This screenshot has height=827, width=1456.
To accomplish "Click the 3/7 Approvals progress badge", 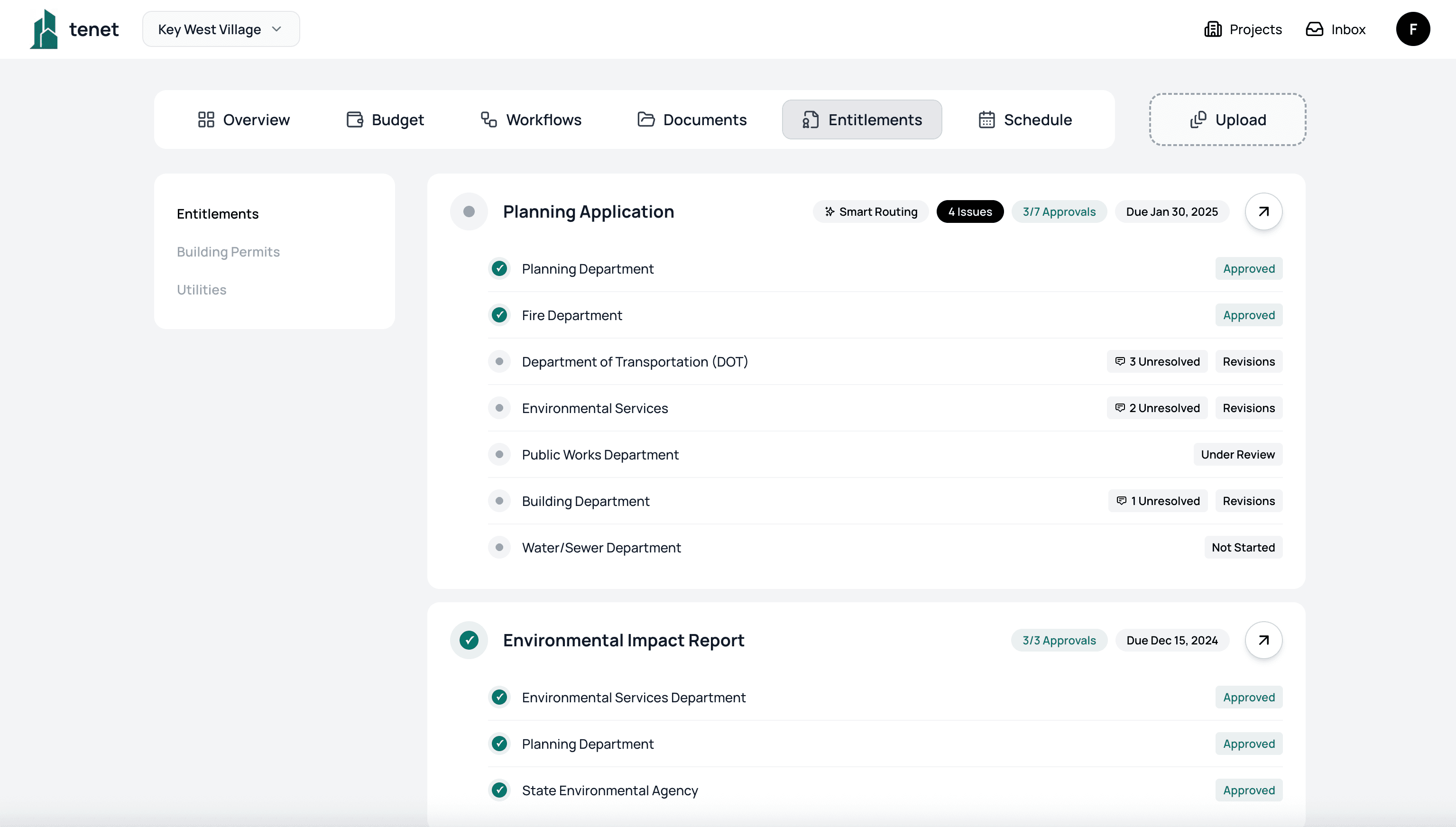I will click(1059, 211).
